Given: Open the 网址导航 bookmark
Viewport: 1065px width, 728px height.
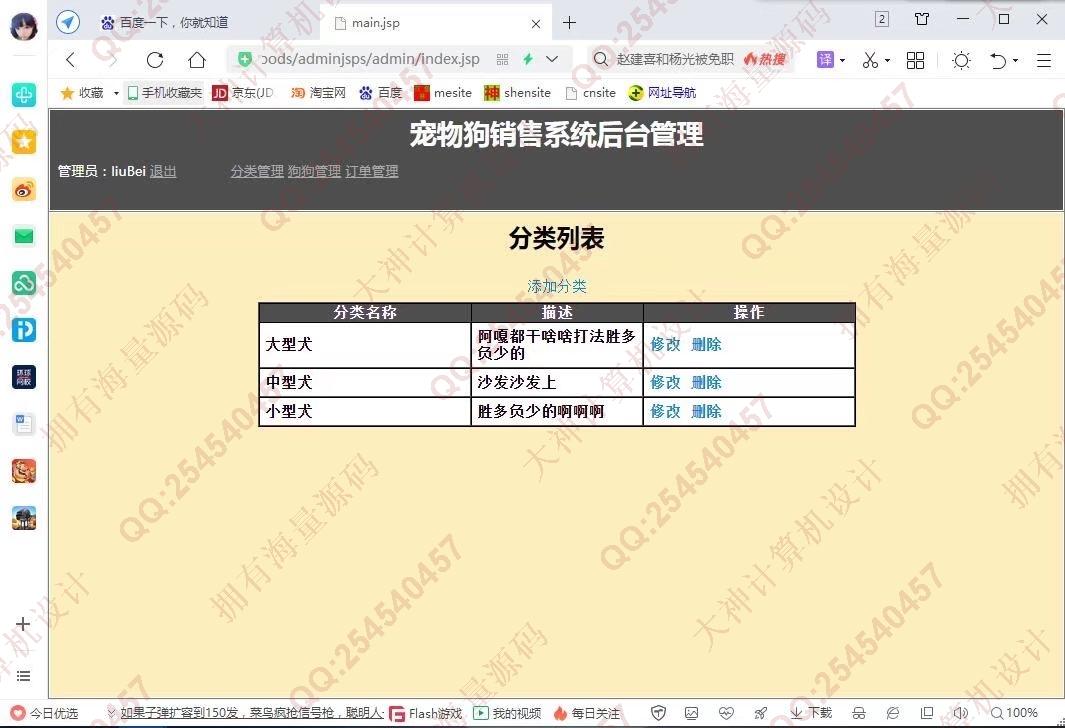Looking at the screenshot, I should click(x=662, y=92).
